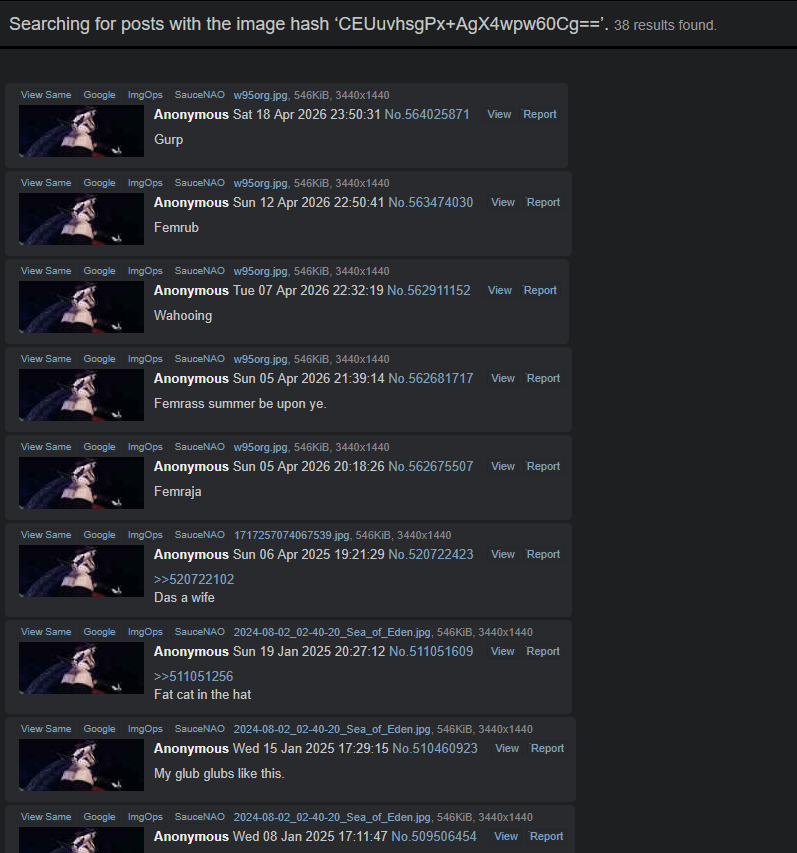Open View Same link for post 564025871
Viewport: 797px width, 853px height.
click(46, 95)
